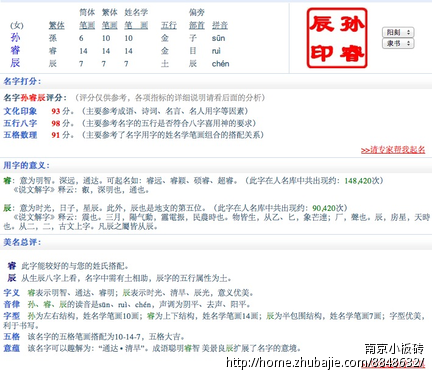Click the 笔画 header under 简体
This screenshot has width=432, height=370.
[87, 25]
